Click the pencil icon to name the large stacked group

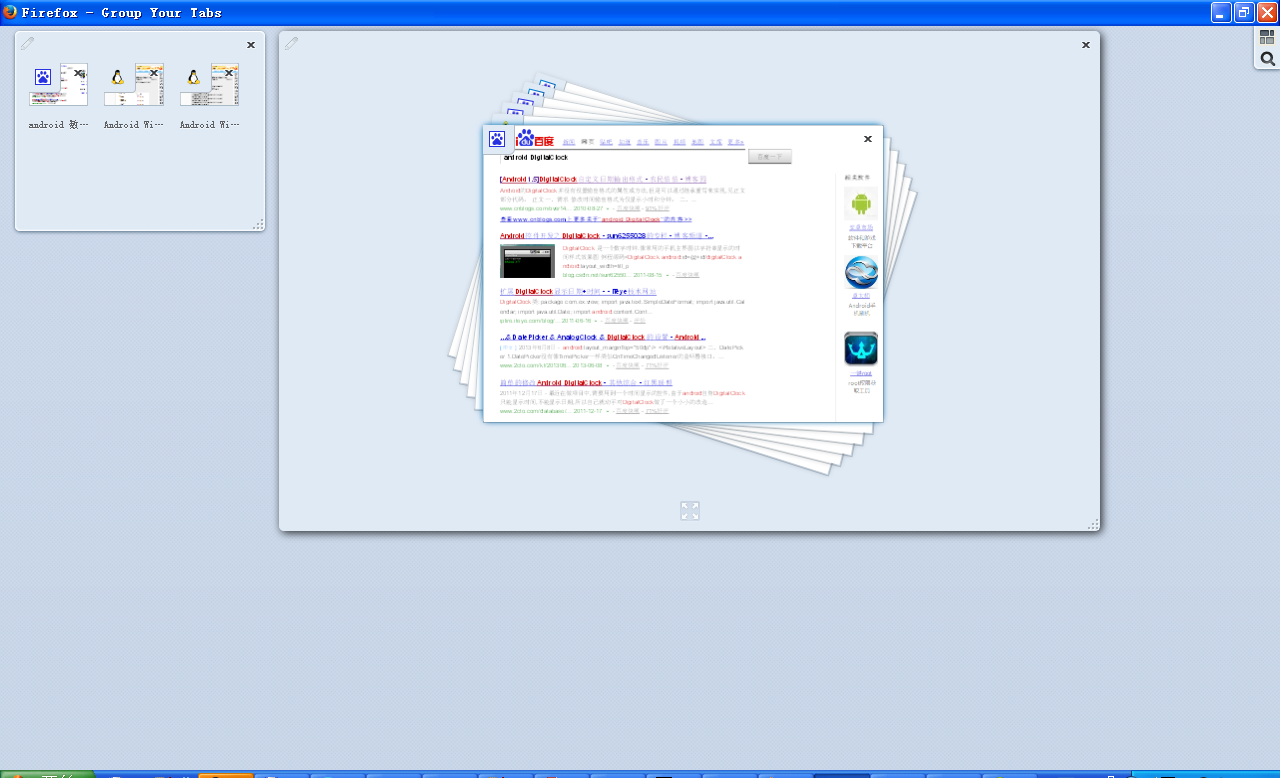pyautogui.click(x=292, y=43)
